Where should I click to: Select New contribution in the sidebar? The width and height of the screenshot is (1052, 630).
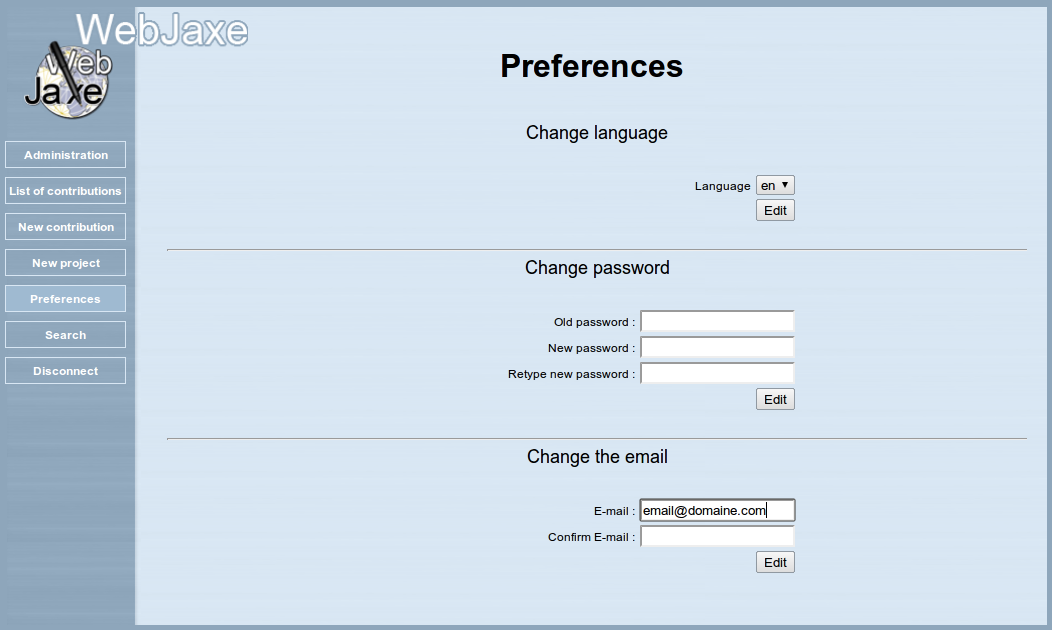coord(65,226)
